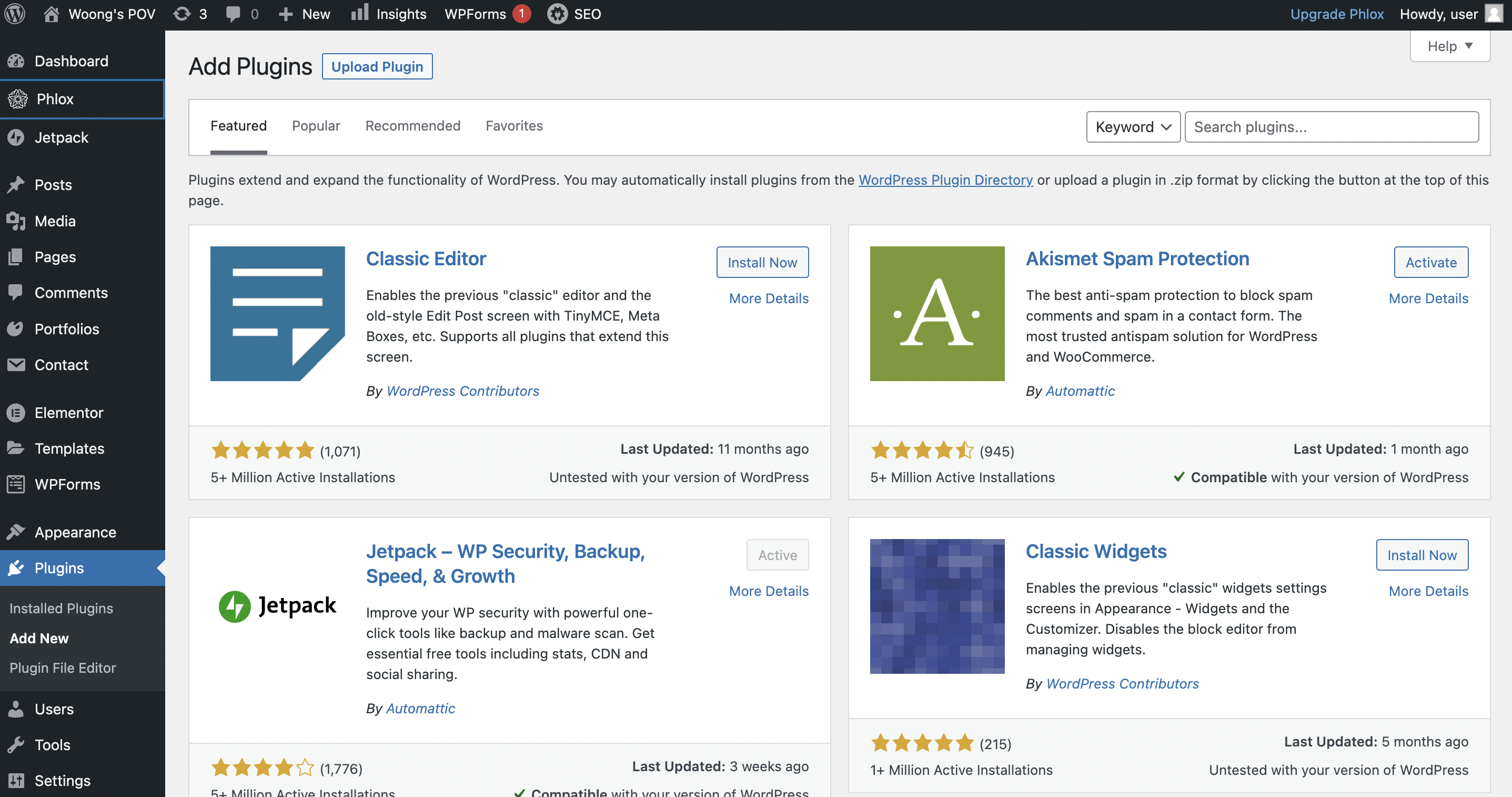This screenshot has height=797, width=1512.
Task: Expand the Help panel dropdown
Action: pyautogui.click(x=1449, y=46)
